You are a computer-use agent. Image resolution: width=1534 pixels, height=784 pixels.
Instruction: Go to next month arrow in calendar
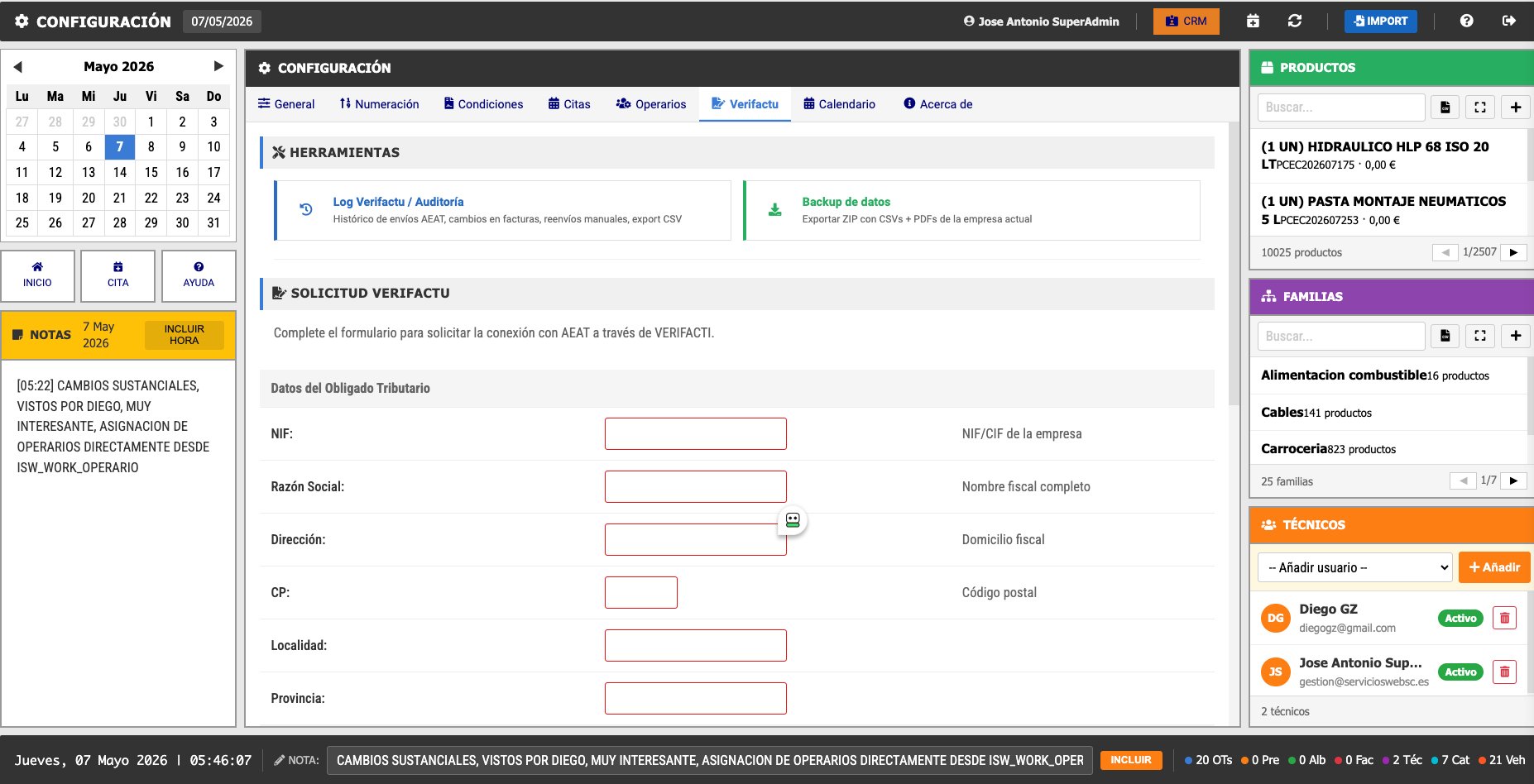(x=218, y=66)
